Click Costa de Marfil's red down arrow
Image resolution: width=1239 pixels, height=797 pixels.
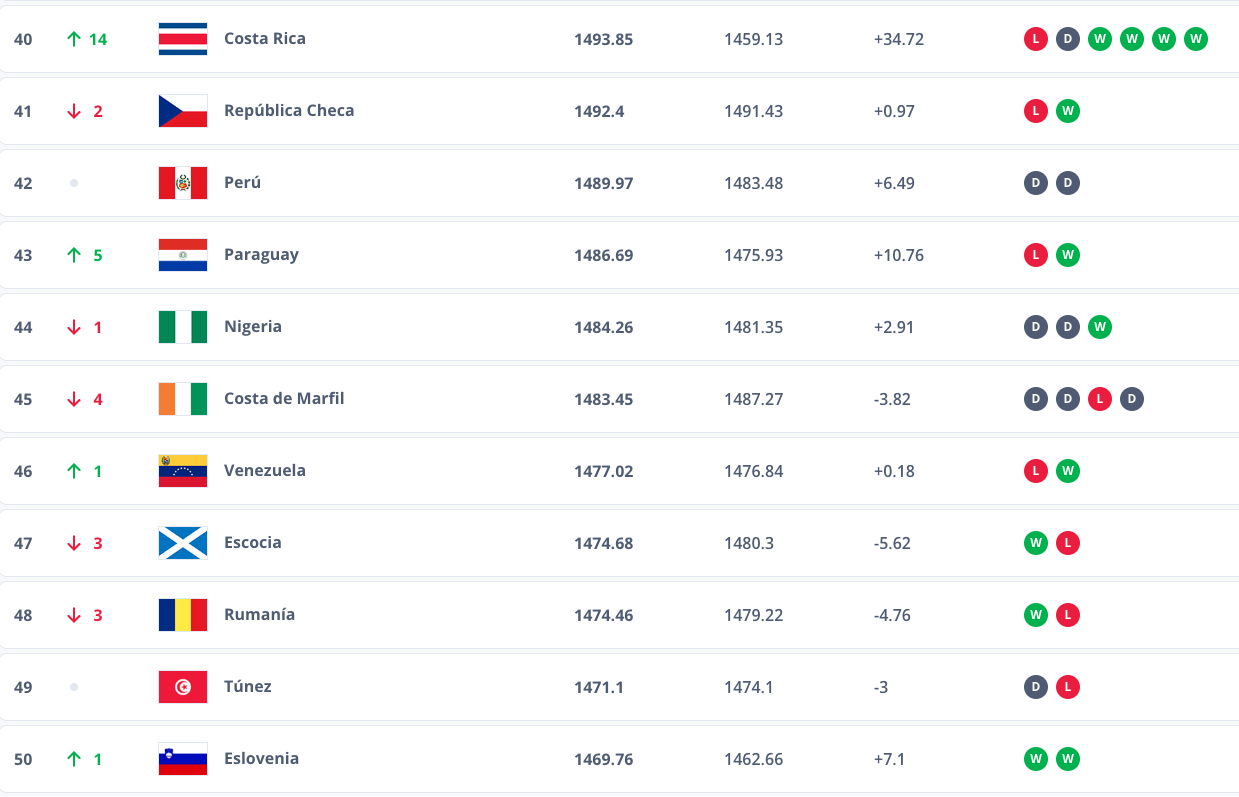pyautogui.click(x=73, y=399)
